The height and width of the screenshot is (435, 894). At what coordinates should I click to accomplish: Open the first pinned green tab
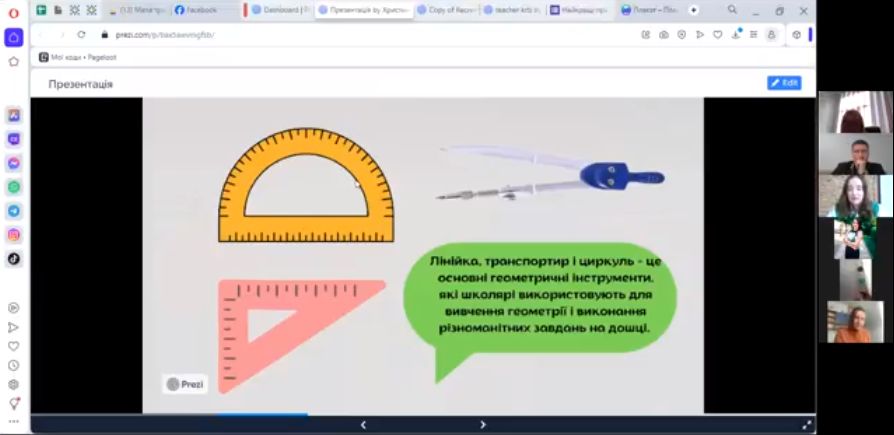click(42, 10)
